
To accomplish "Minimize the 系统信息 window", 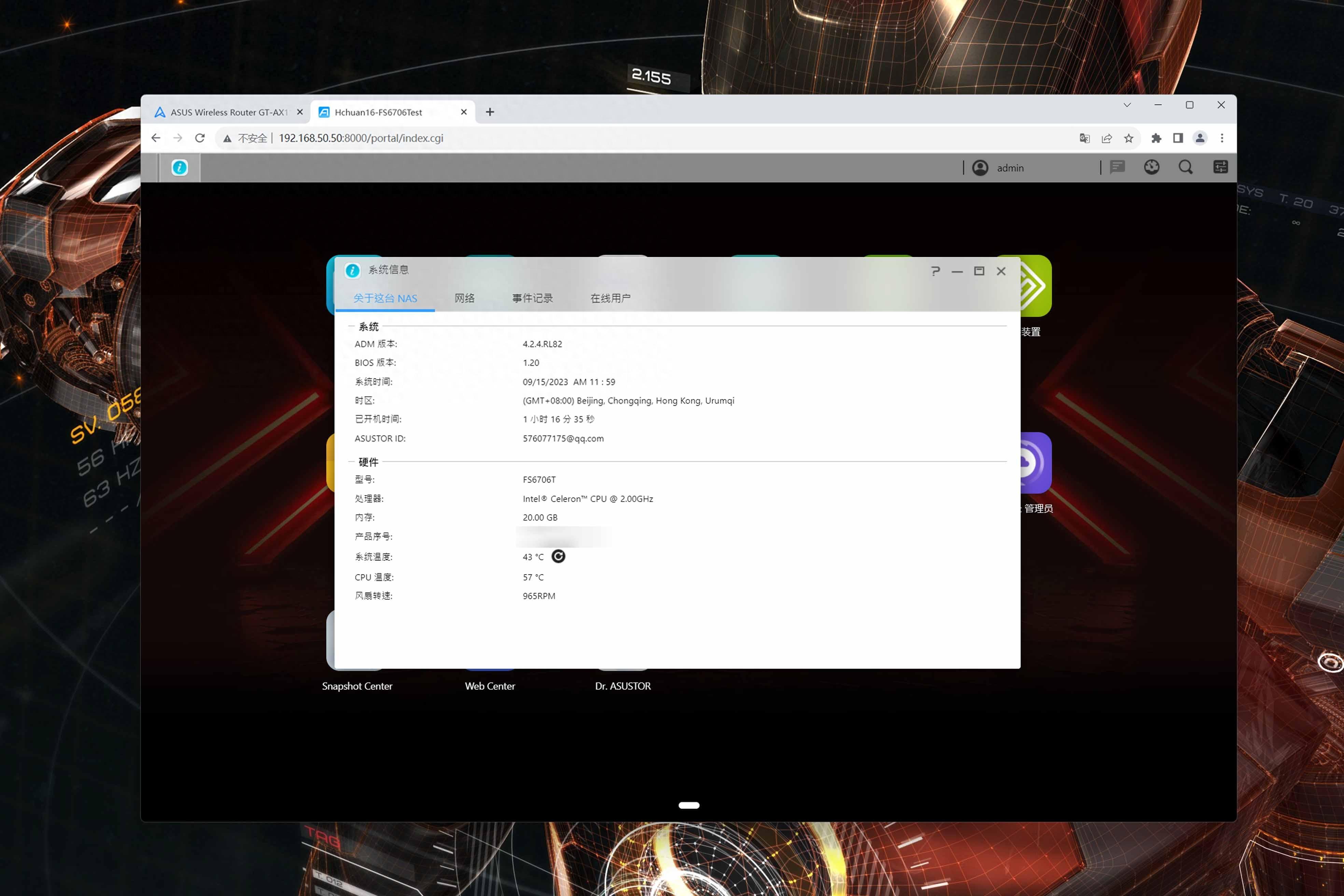I will click(x=957, y=271).
